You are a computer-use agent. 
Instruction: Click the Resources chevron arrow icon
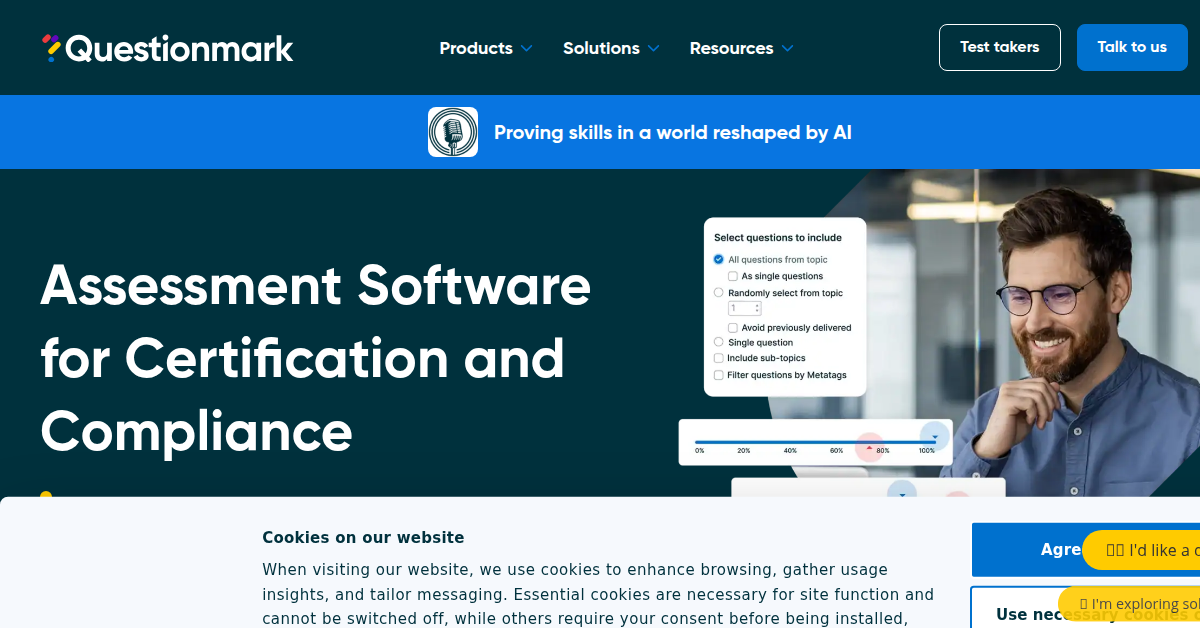click(x=787, y=48)
